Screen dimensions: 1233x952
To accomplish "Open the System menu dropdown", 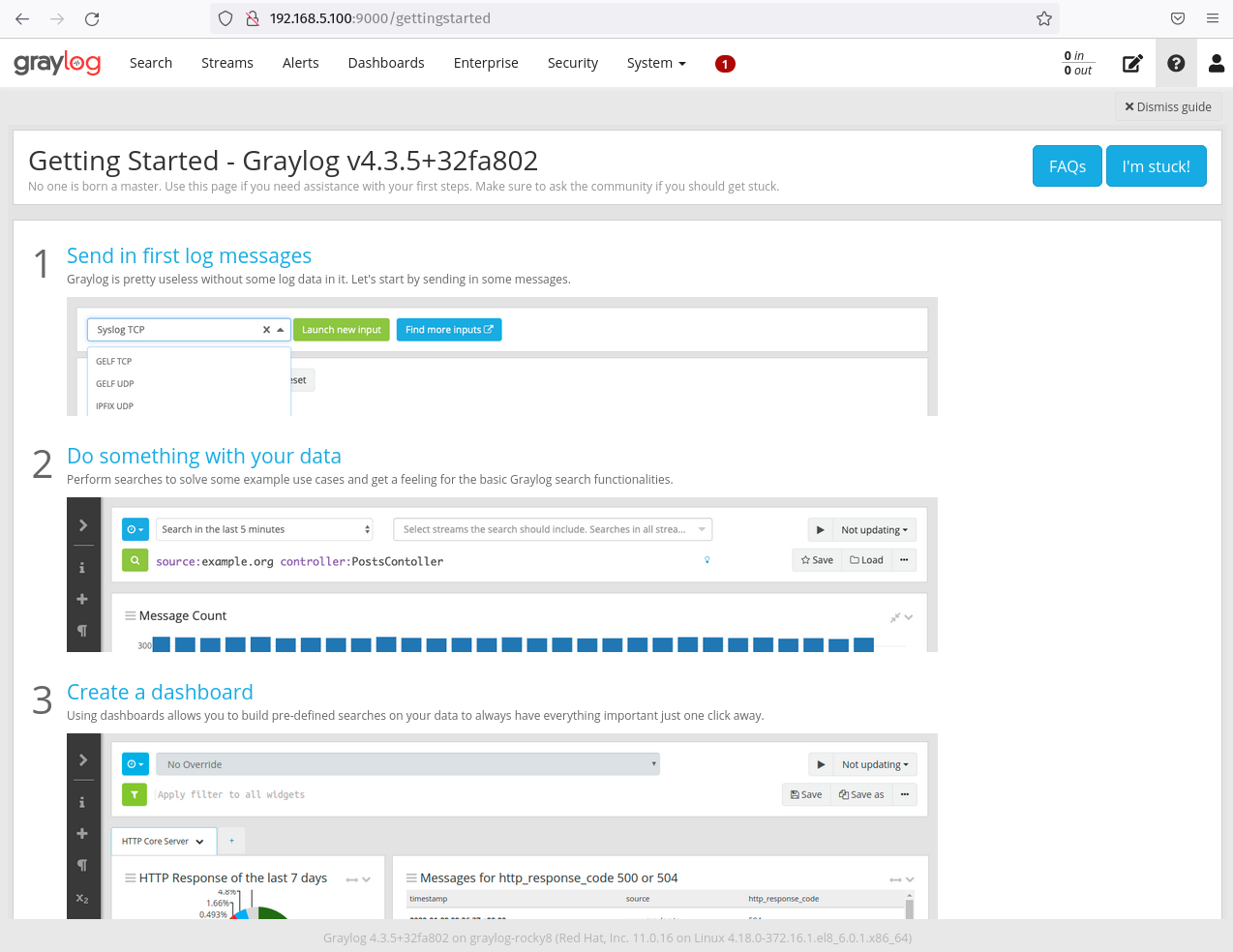I will (656, 63).
